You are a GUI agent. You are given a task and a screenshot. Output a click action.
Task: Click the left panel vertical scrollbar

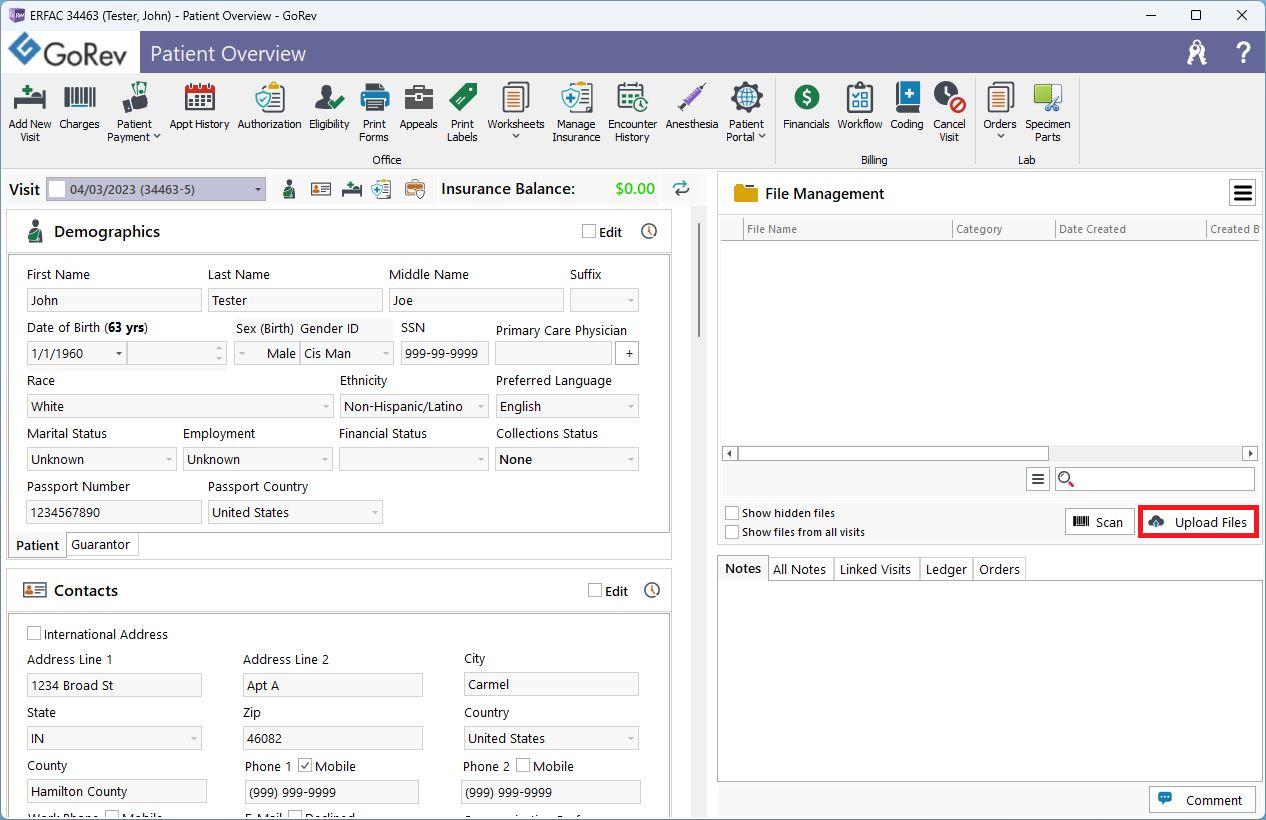click(699, 280)
